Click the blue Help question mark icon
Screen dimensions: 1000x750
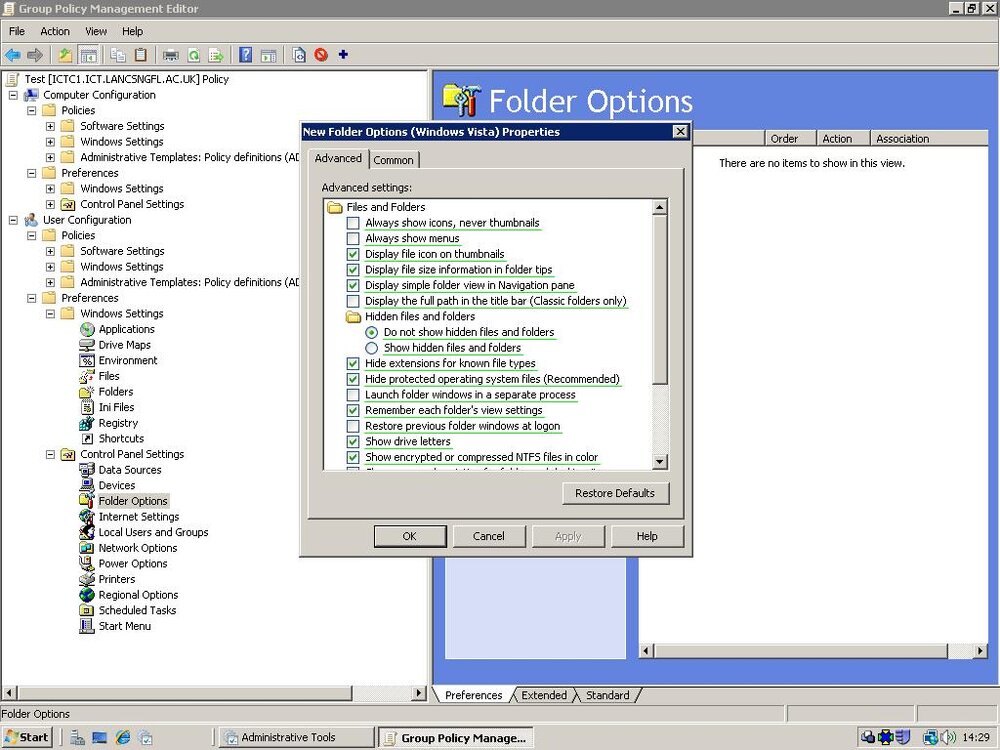[246, 55]
